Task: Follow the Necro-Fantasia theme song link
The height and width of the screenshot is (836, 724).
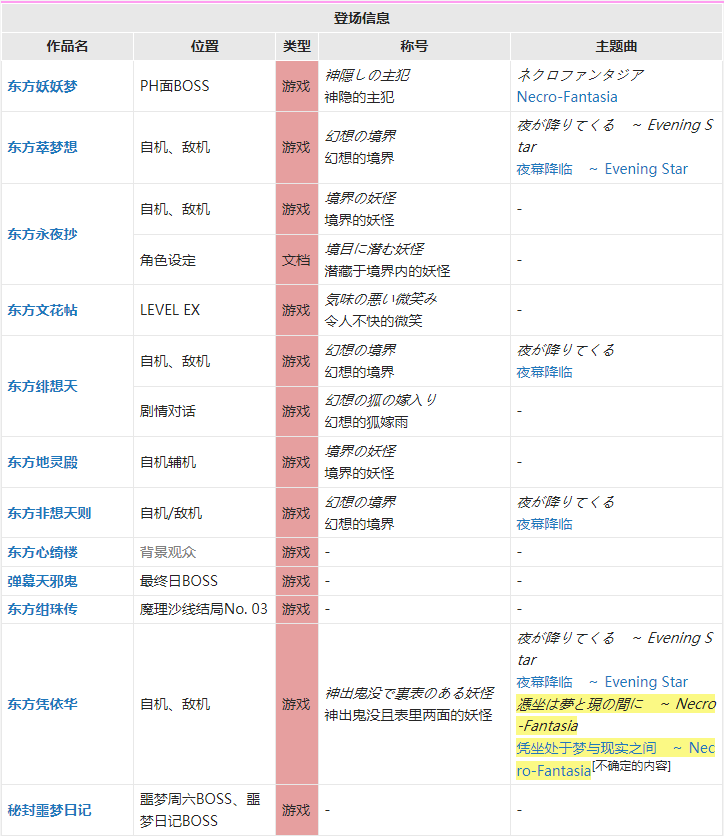Action: (x=567, y=97)
